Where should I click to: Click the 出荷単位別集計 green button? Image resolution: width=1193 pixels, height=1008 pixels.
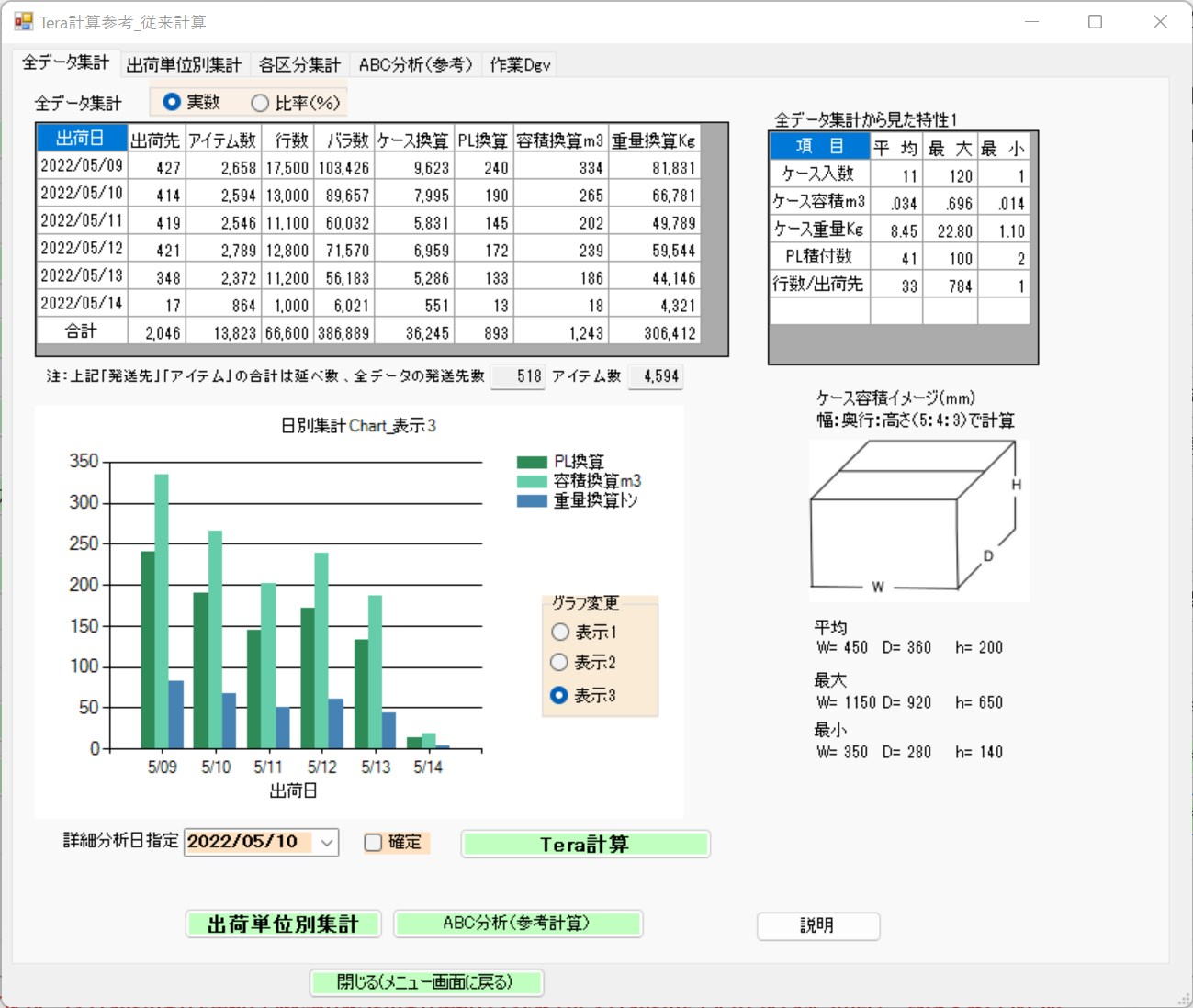tap(283, 924)
